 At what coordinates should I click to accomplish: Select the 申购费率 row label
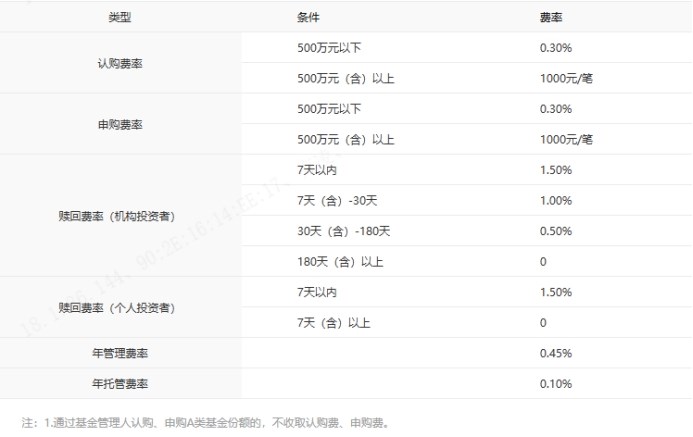pos(119,124)
